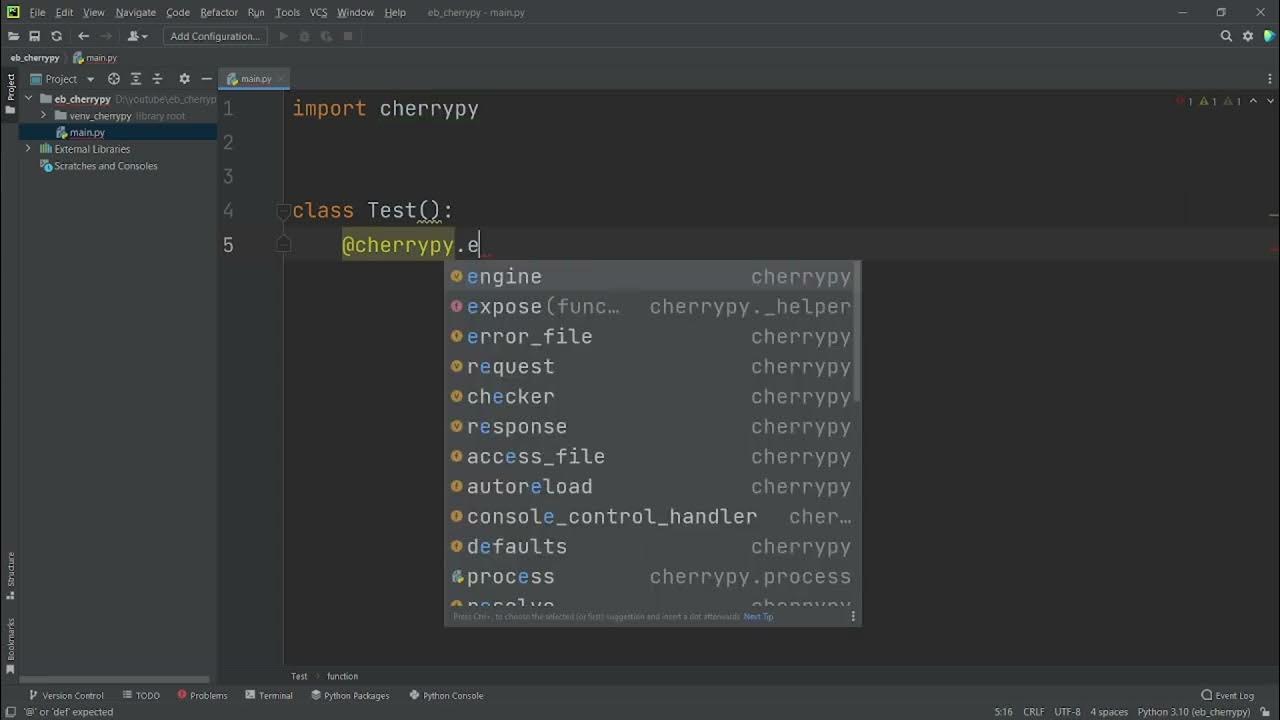
Task: Click the red error count indicator
Action: [x=1185, y=101]
